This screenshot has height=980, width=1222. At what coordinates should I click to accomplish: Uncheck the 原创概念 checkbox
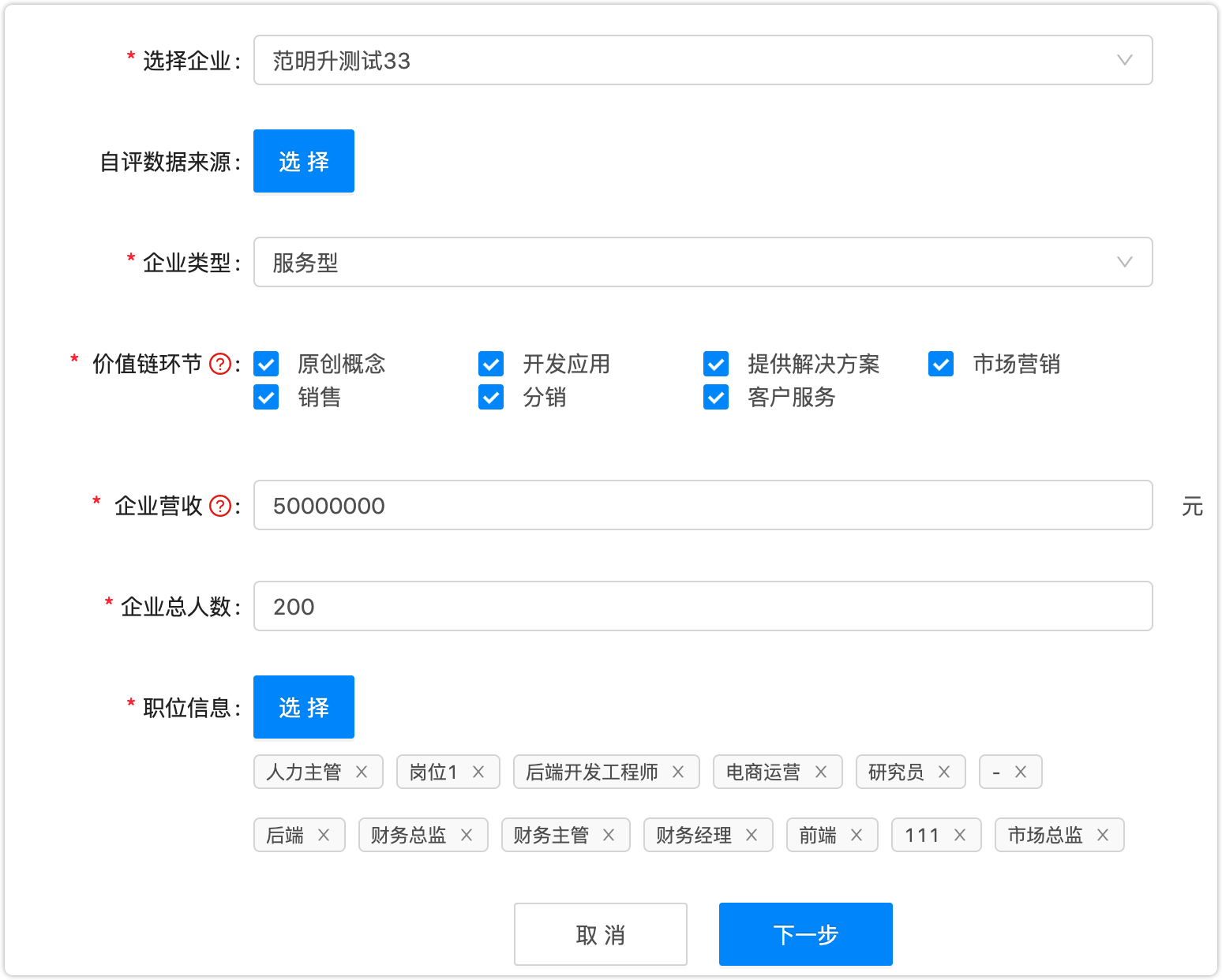tap(266, 364)
